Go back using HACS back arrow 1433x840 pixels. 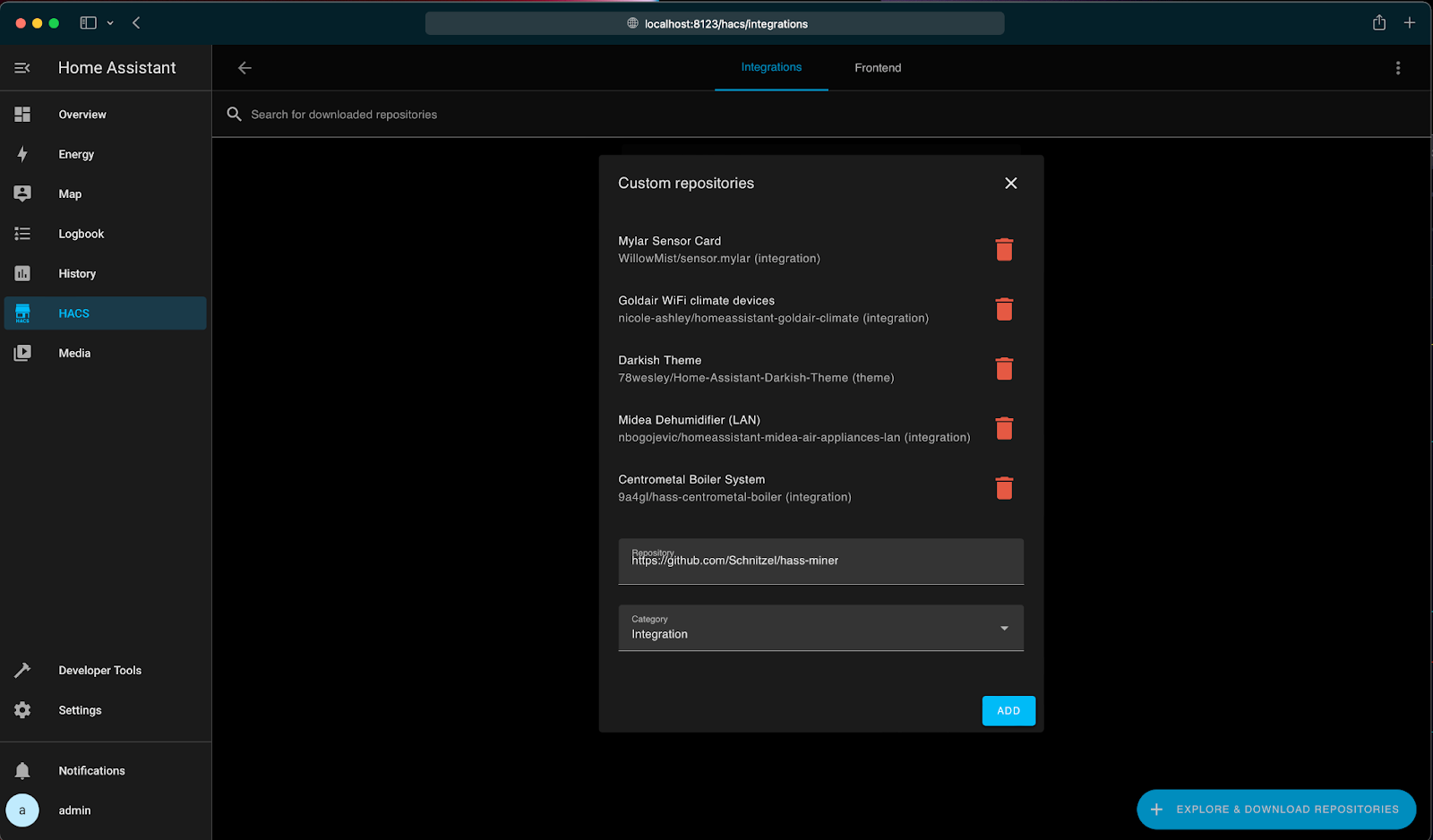(x=245, y=68)
